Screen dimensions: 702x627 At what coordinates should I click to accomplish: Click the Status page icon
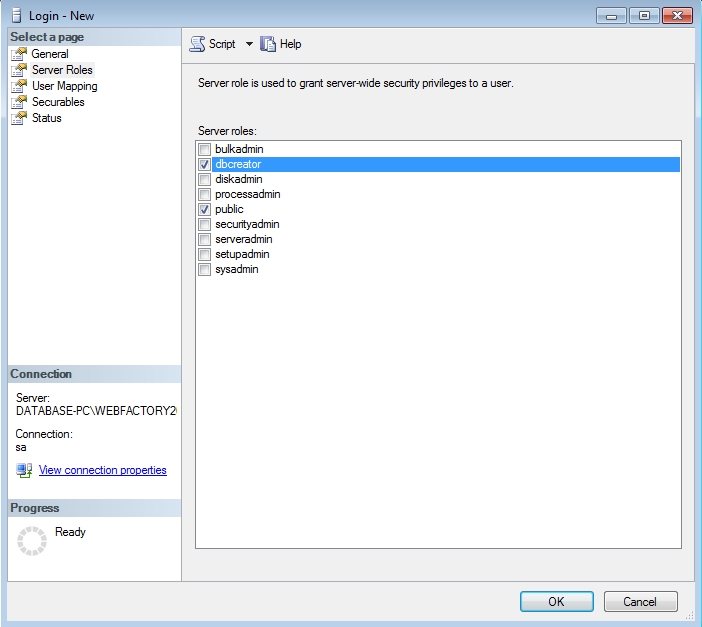[18, 118]
